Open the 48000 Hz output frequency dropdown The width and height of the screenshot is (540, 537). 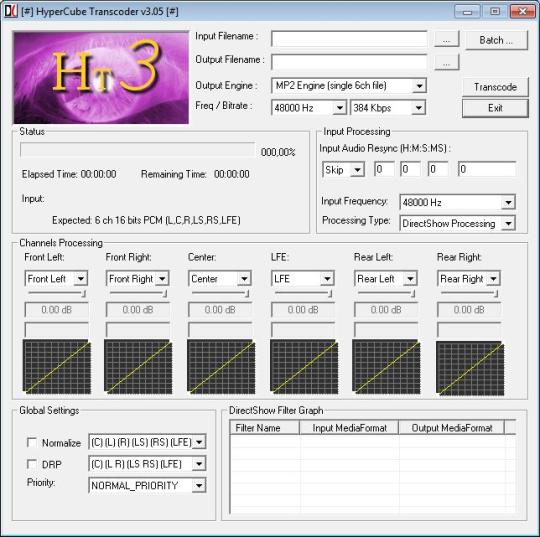(x=309, y=108)
